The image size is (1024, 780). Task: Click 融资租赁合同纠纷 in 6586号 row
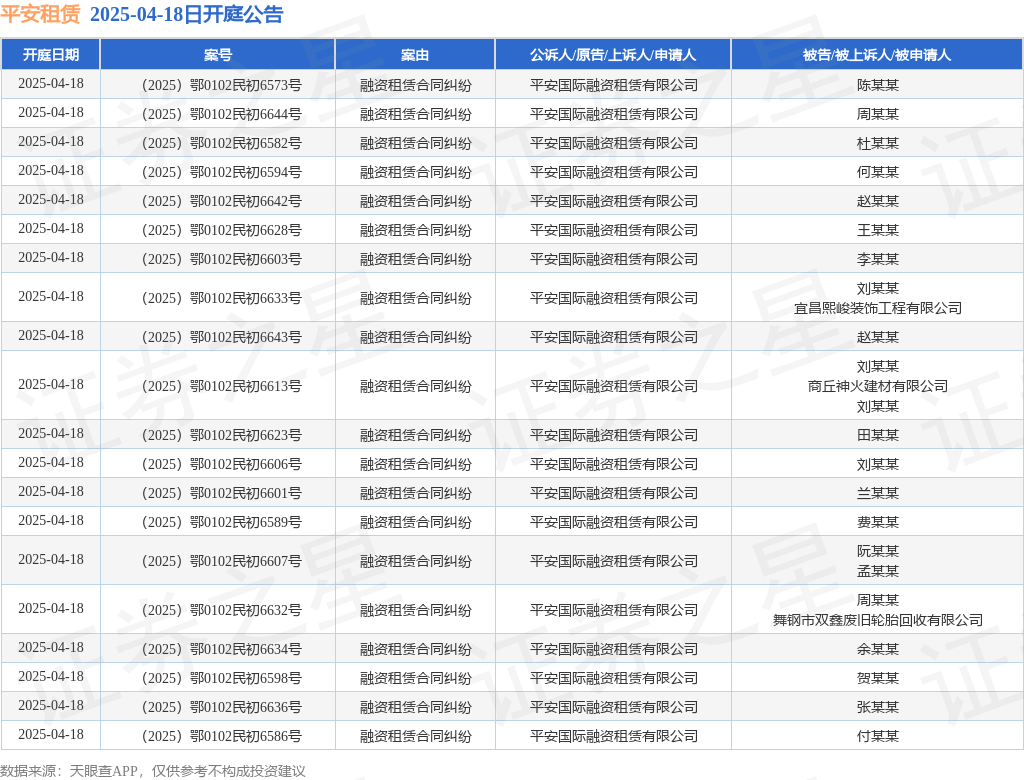pyautogui.click(x=415, y=736)
